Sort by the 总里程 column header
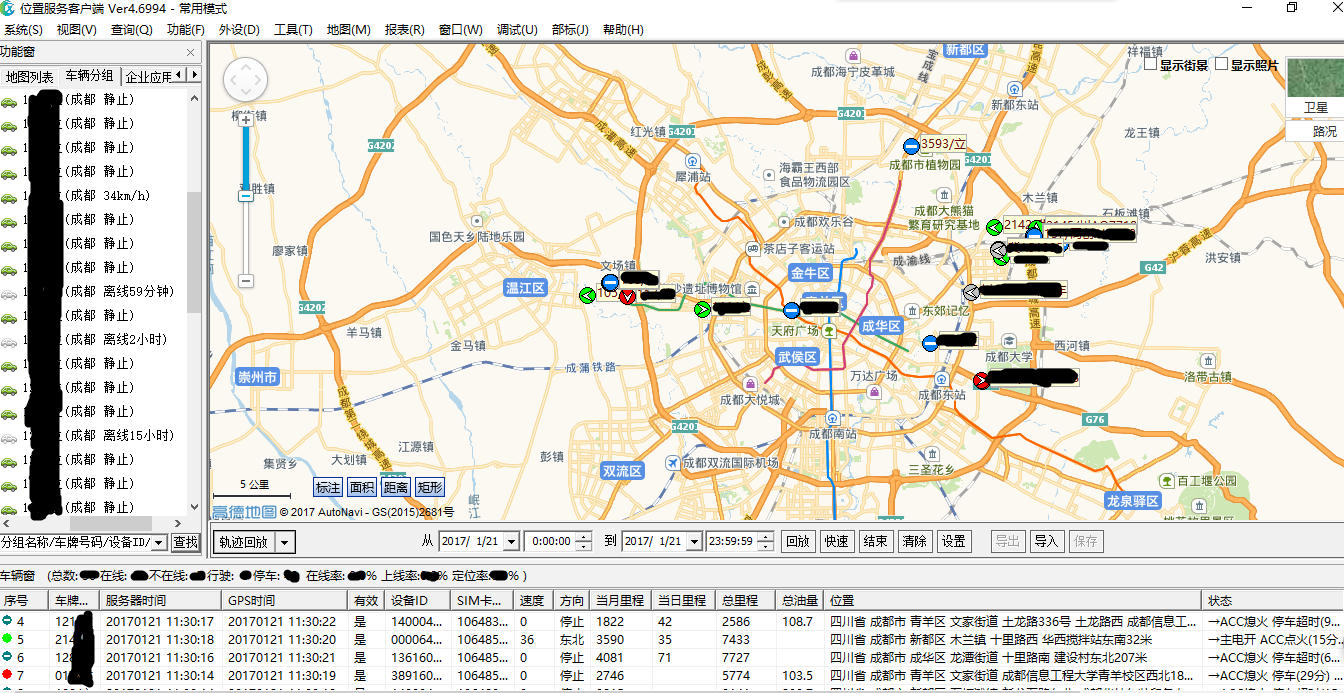The height and width of the screenshot is (693, 1344). (x=744, y=601)
